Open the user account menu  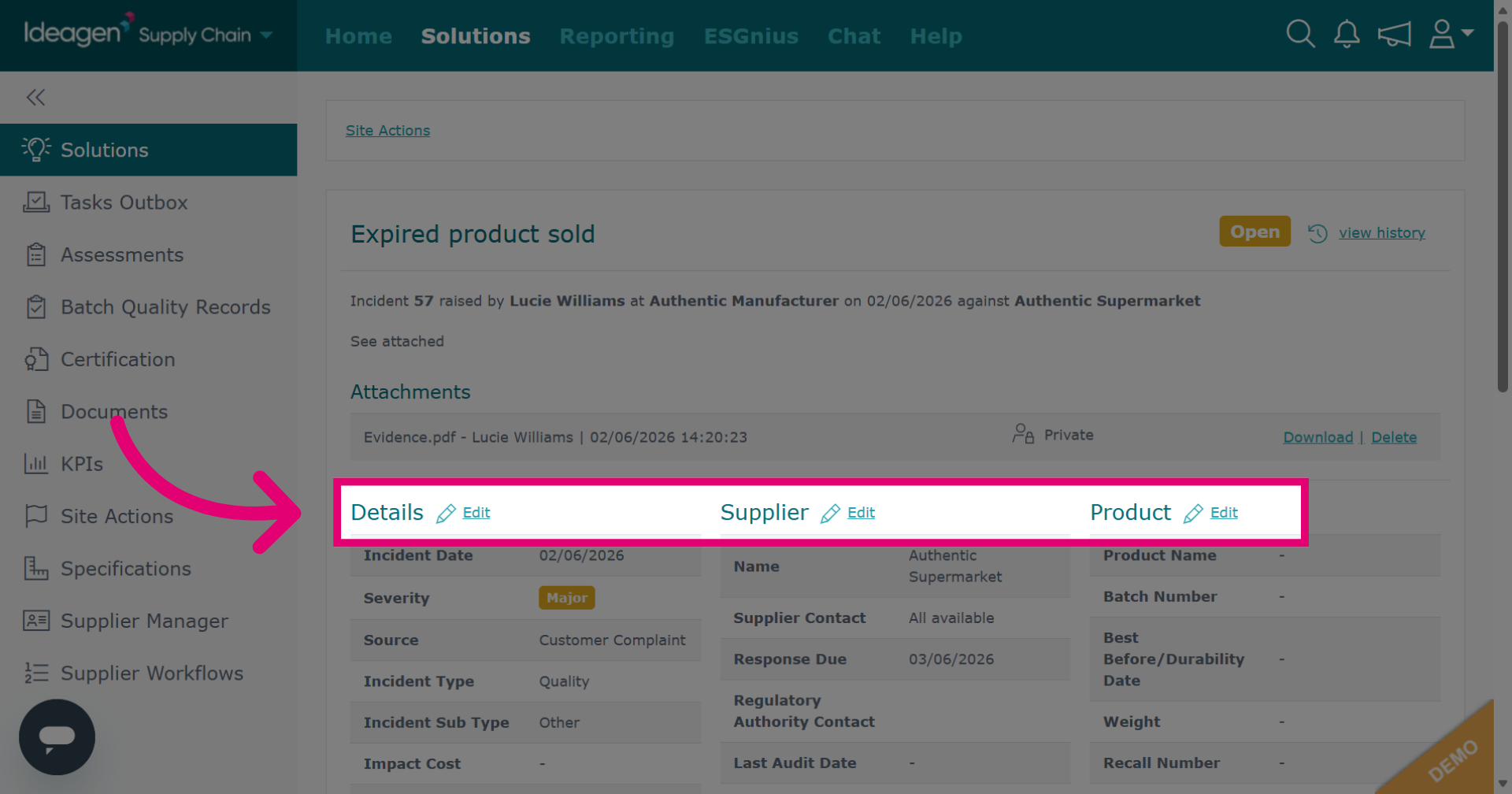(1451, 34)
